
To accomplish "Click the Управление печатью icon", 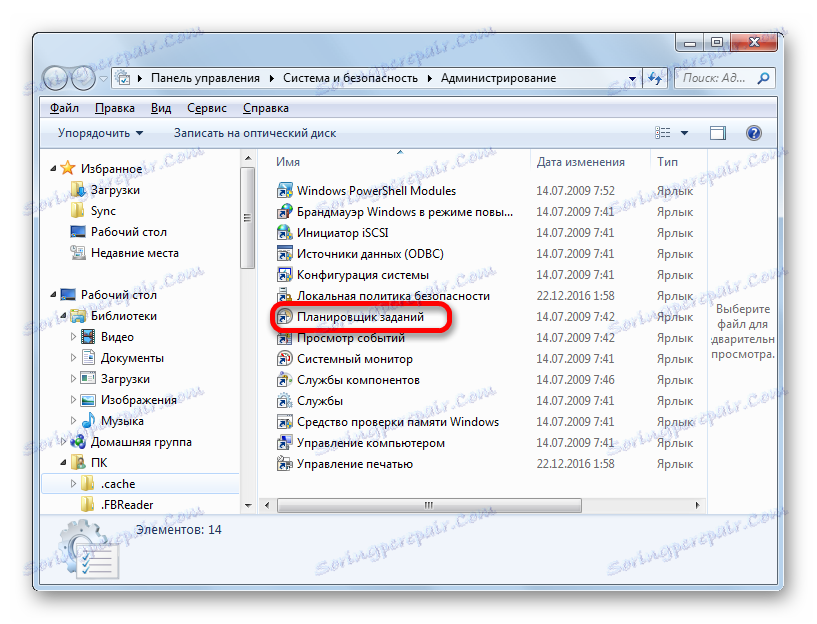I will (284, 464).
